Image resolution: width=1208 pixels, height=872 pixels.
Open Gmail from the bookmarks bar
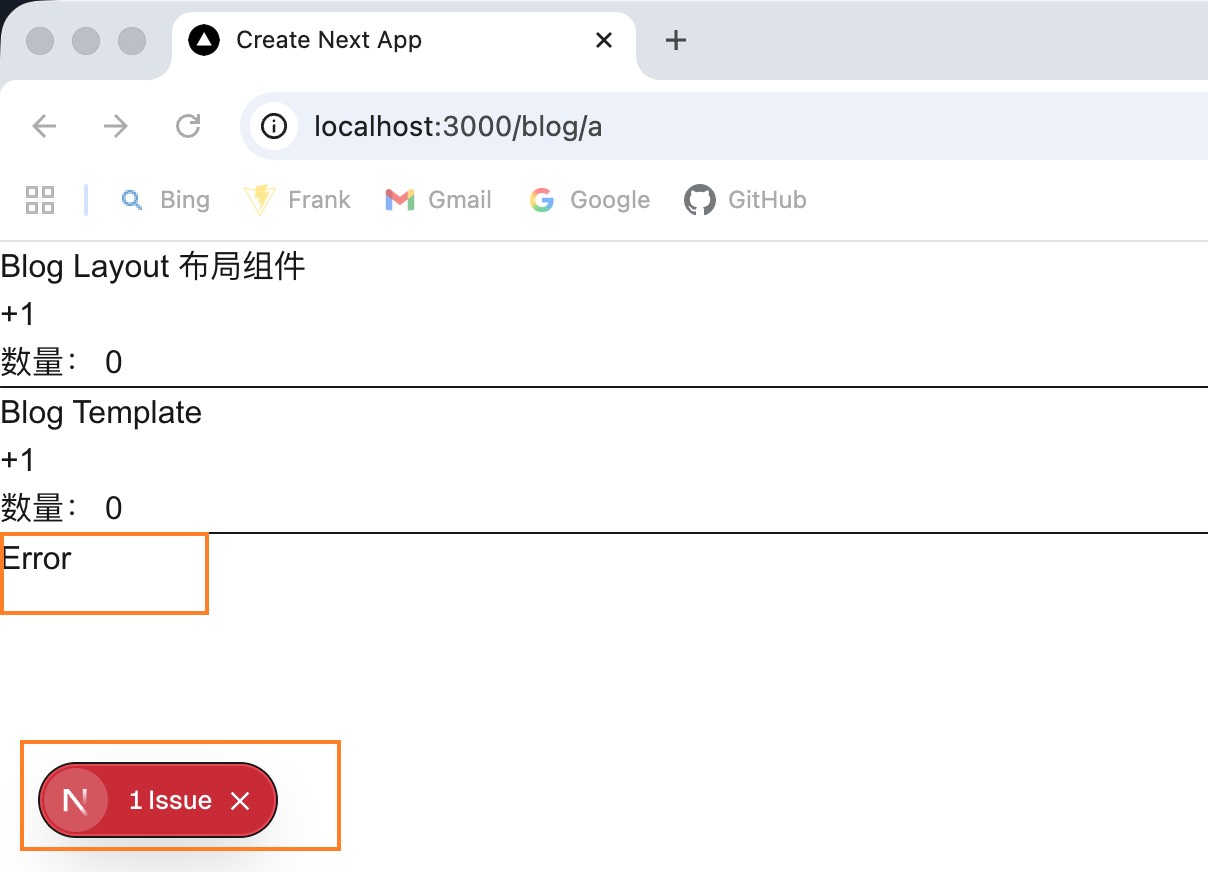pyautogui.click(x=439, y=199)
